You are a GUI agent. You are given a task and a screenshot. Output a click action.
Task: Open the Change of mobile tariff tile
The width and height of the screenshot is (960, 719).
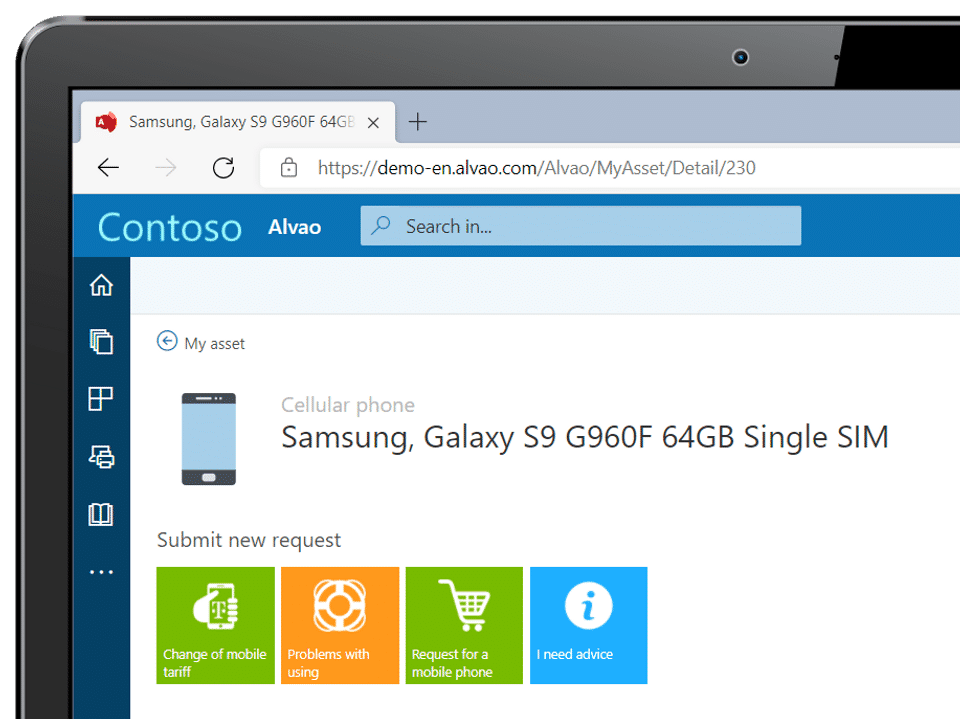216,625
